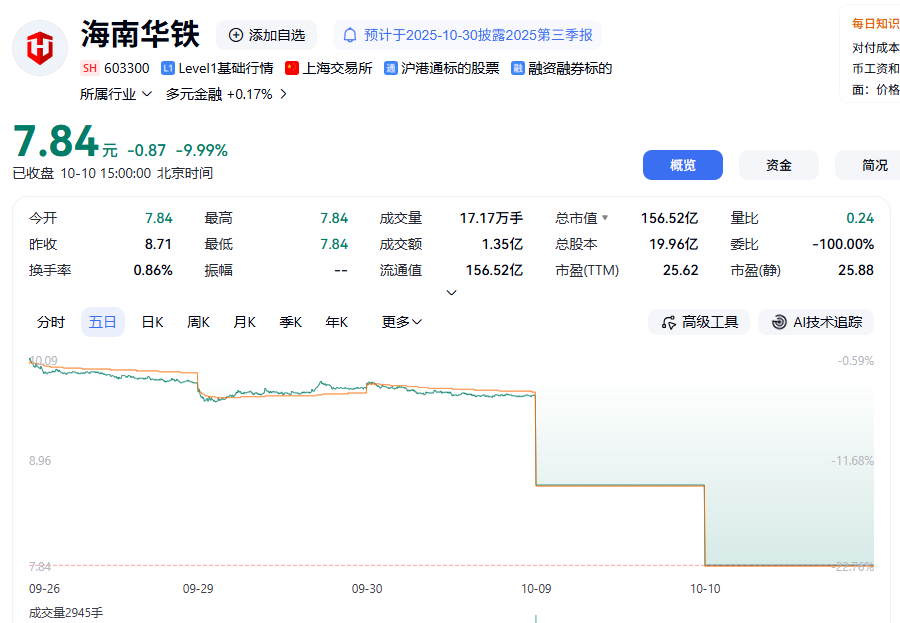
Task: Click 添加自选 button
Action: coord(266,35)
